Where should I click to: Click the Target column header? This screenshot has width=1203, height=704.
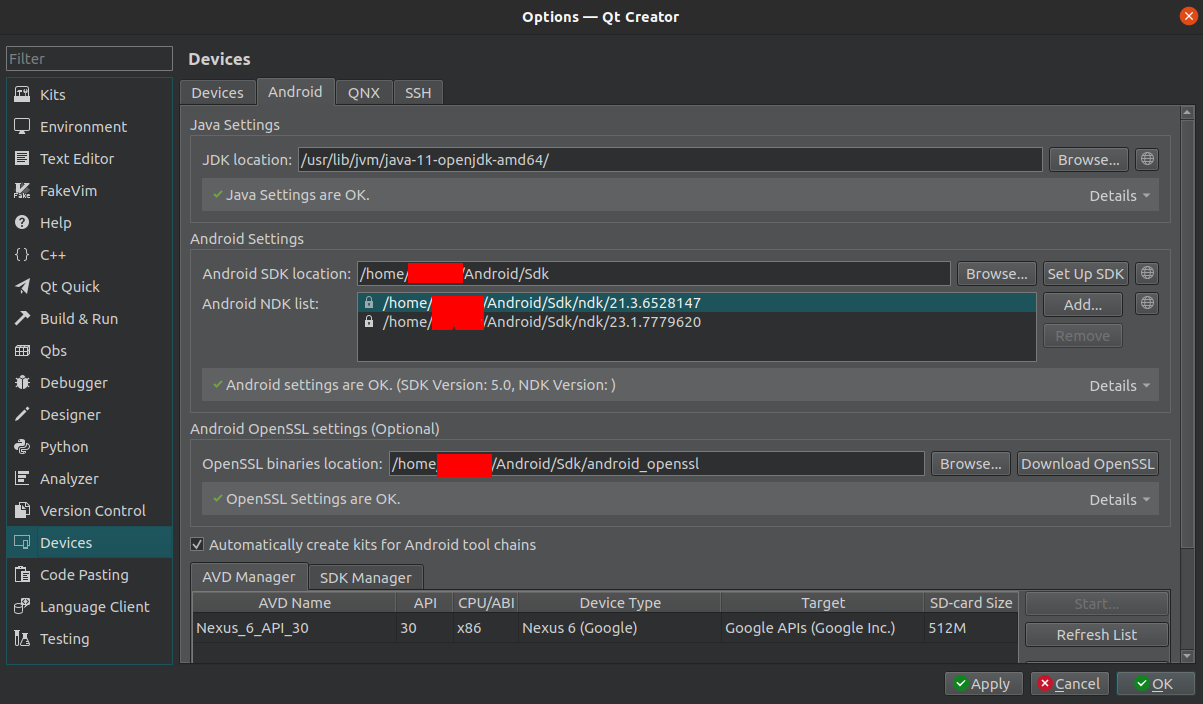click(823, 603)
